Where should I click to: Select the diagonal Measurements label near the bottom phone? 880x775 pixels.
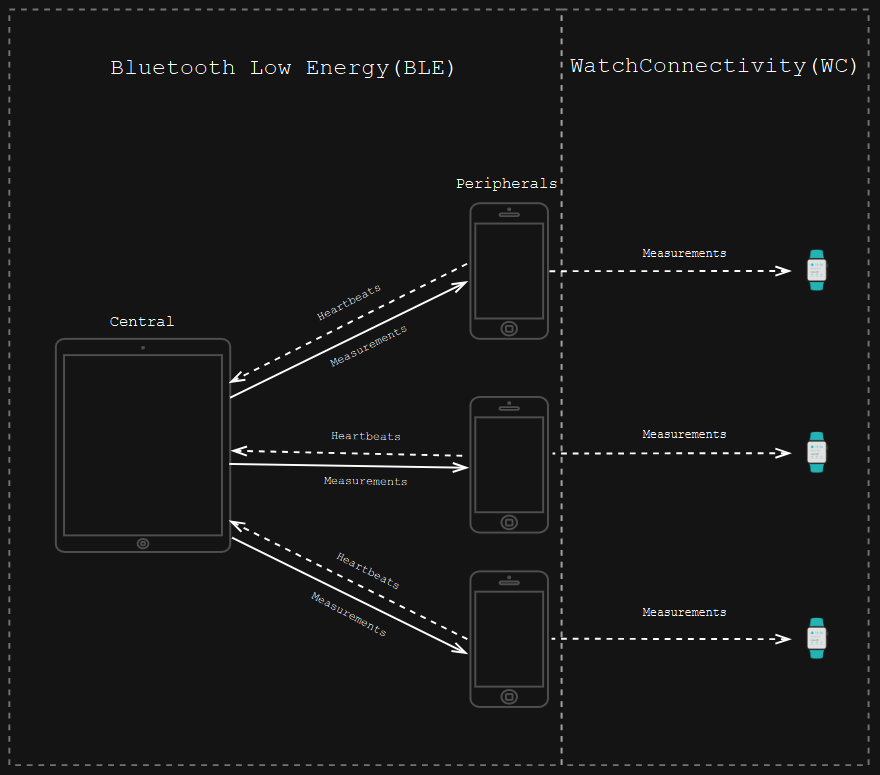(349, 615)
